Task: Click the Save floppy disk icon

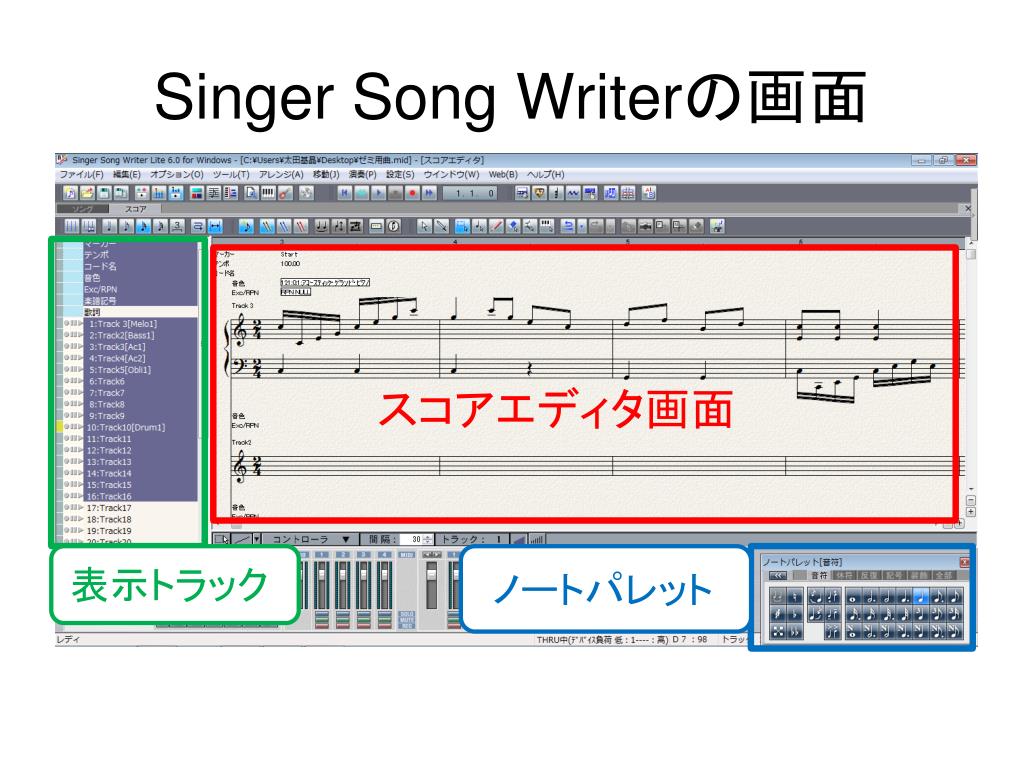Action: 104,193
